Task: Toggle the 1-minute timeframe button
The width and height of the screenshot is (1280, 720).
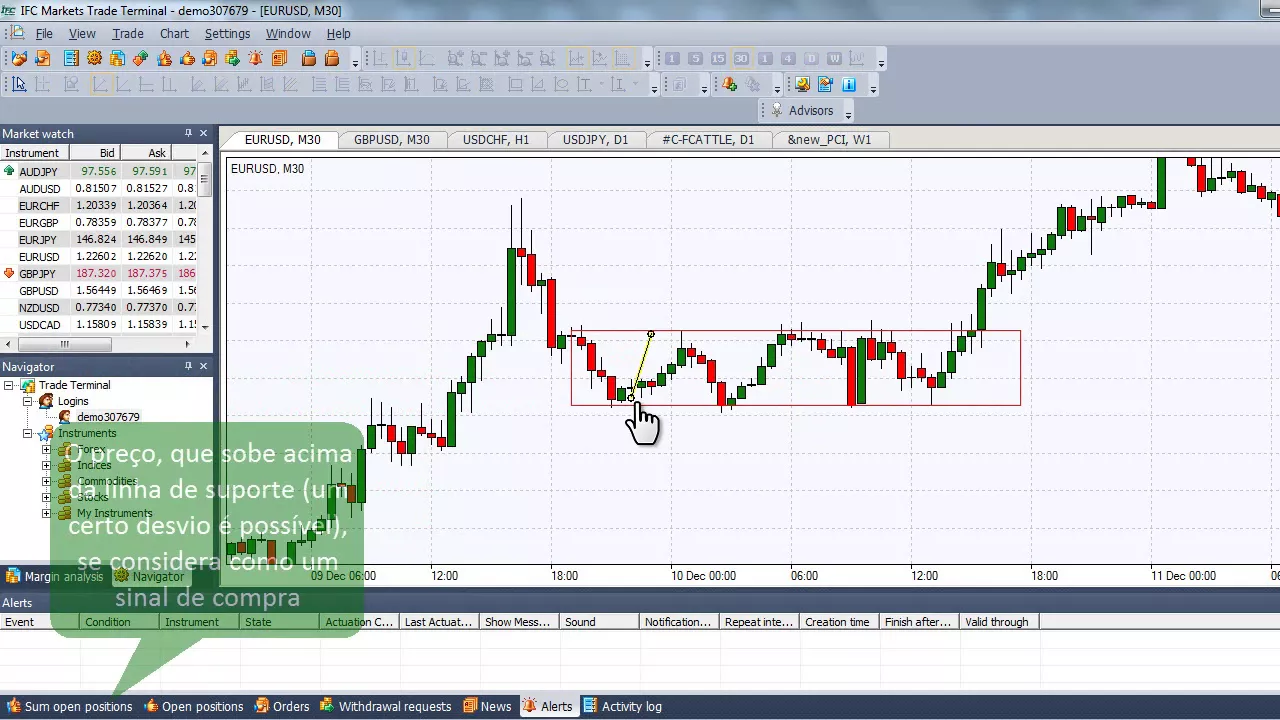Action: pos(672,59)
